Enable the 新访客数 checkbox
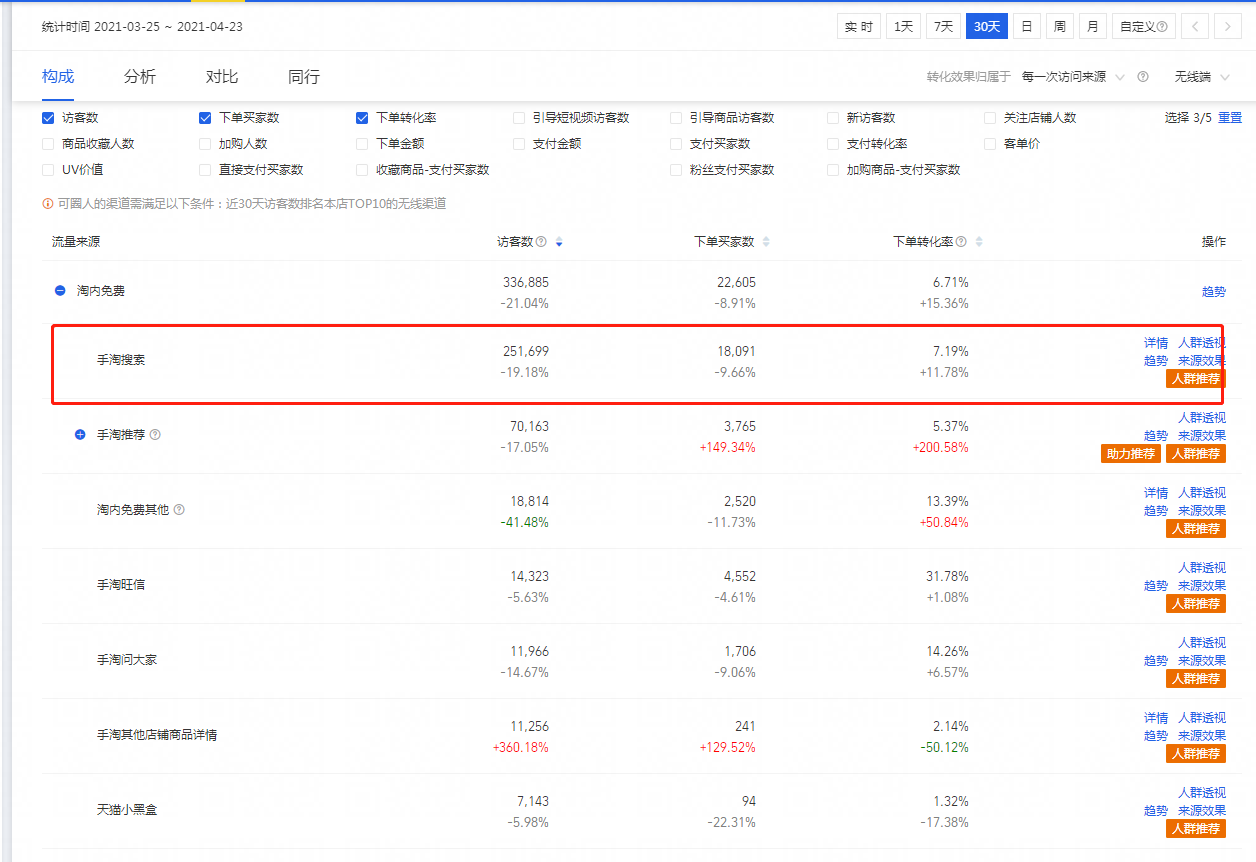 tap(833, 118)
